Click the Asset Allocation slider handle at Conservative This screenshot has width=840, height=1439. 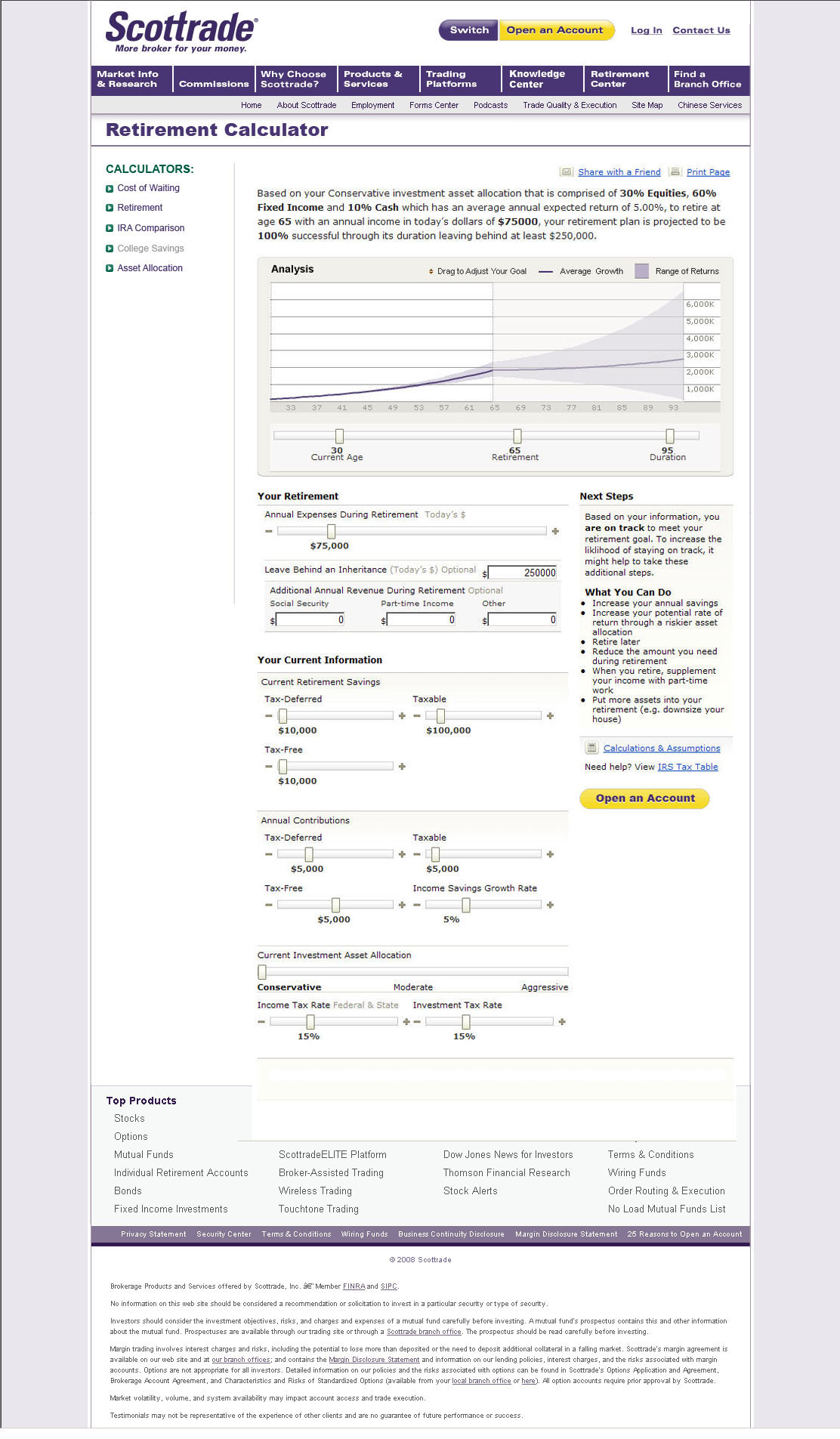tap(262, 972)
